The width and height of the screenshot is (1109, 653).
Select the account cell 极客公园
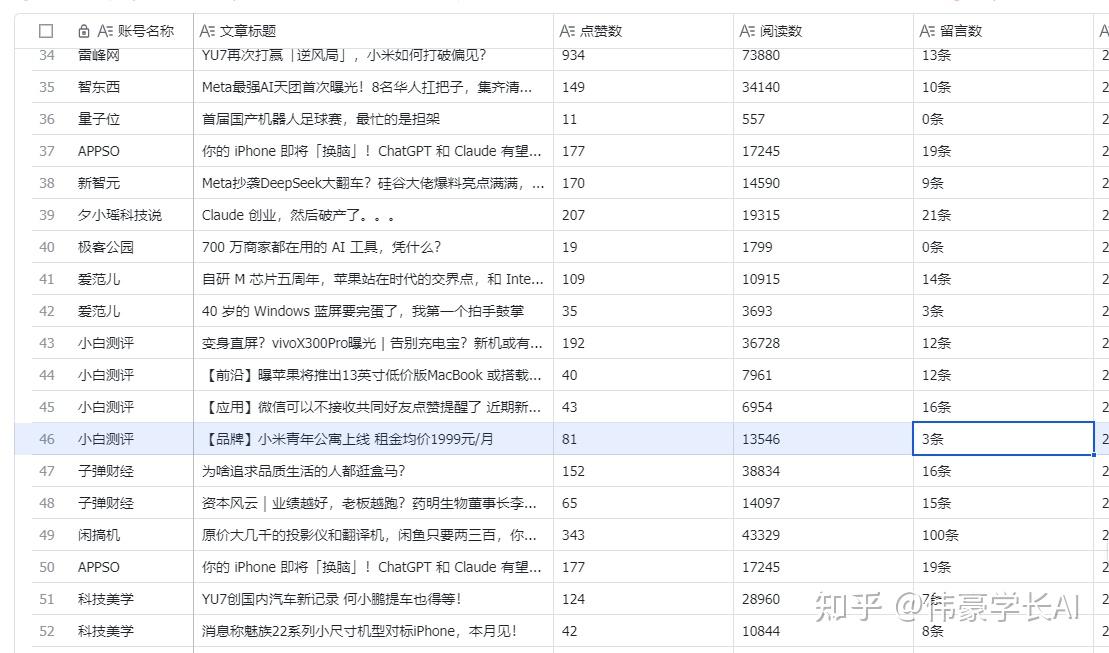point(105,247)
